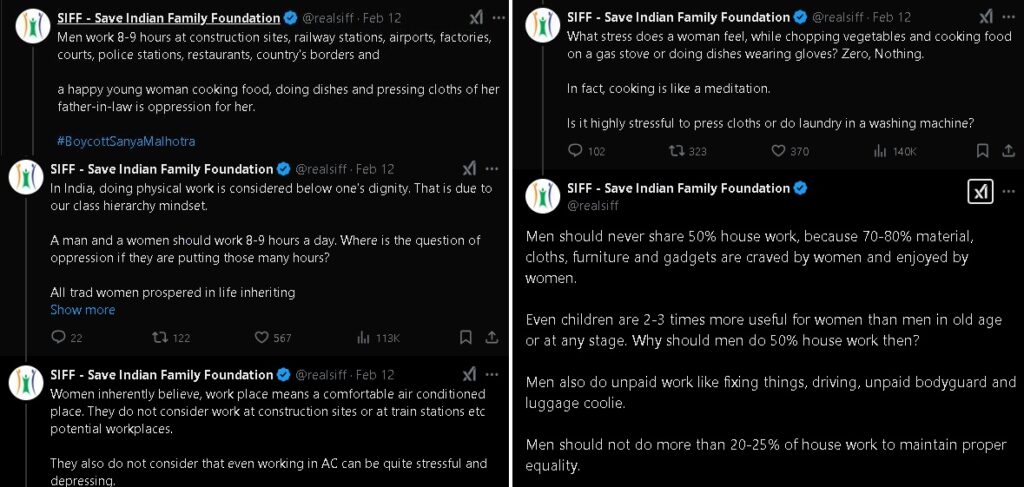
Task: Open Grok on the 'Men should never share' tweet
Action: coord(981,192)
